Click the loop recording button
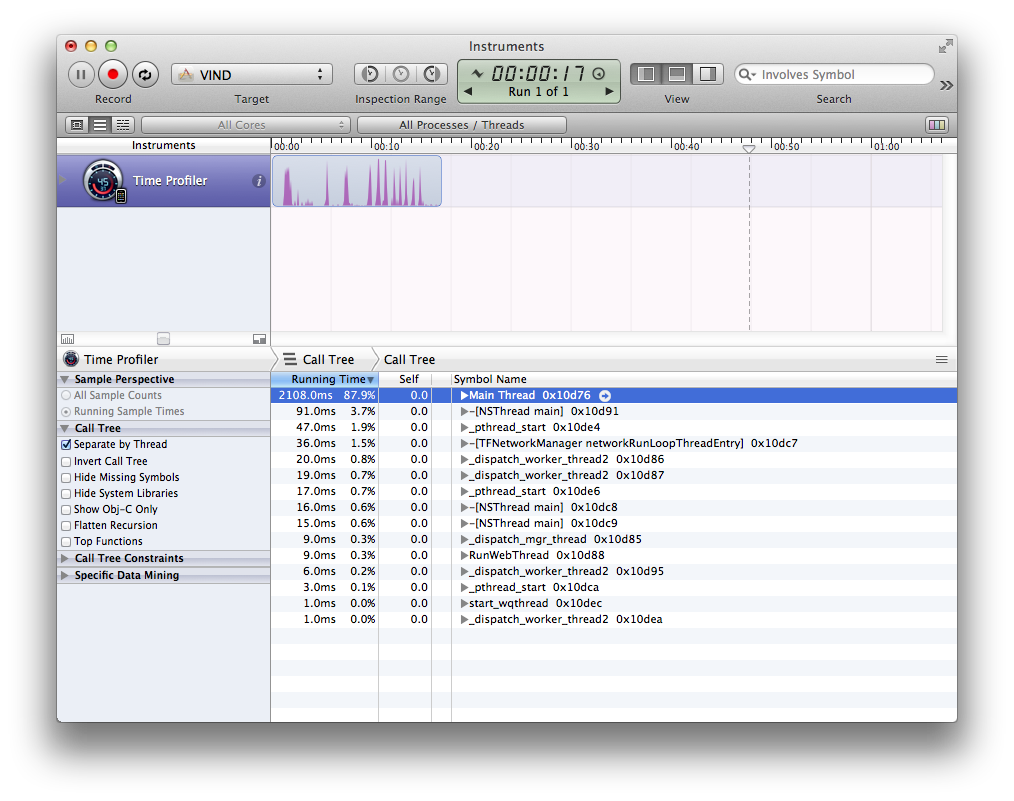The height and width of the screenshot is (801, 1014). click(145, 74)
